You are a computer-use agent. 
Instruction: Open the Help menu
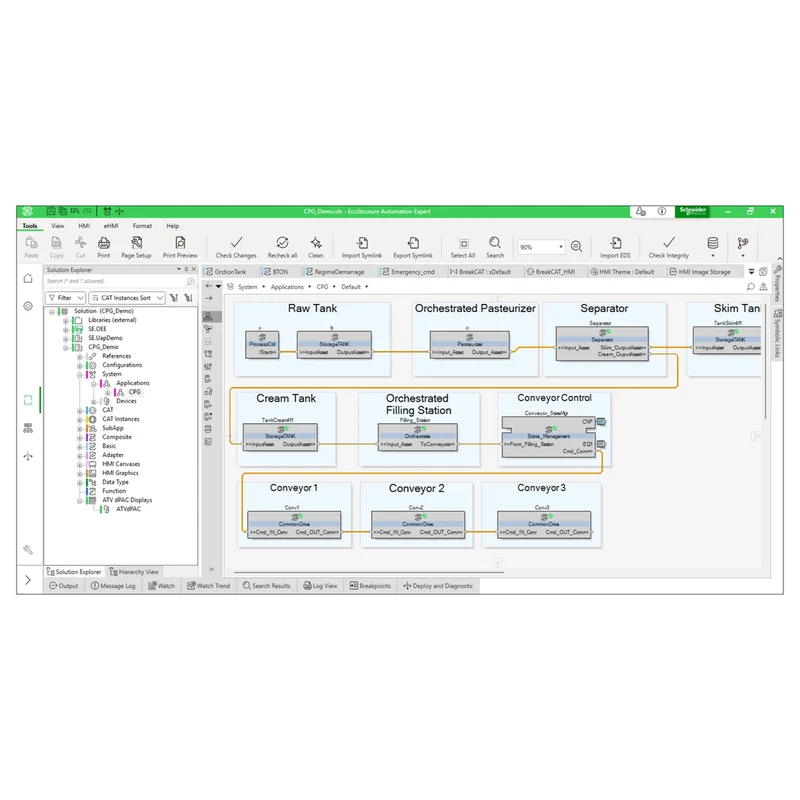(x=172, y=226)
